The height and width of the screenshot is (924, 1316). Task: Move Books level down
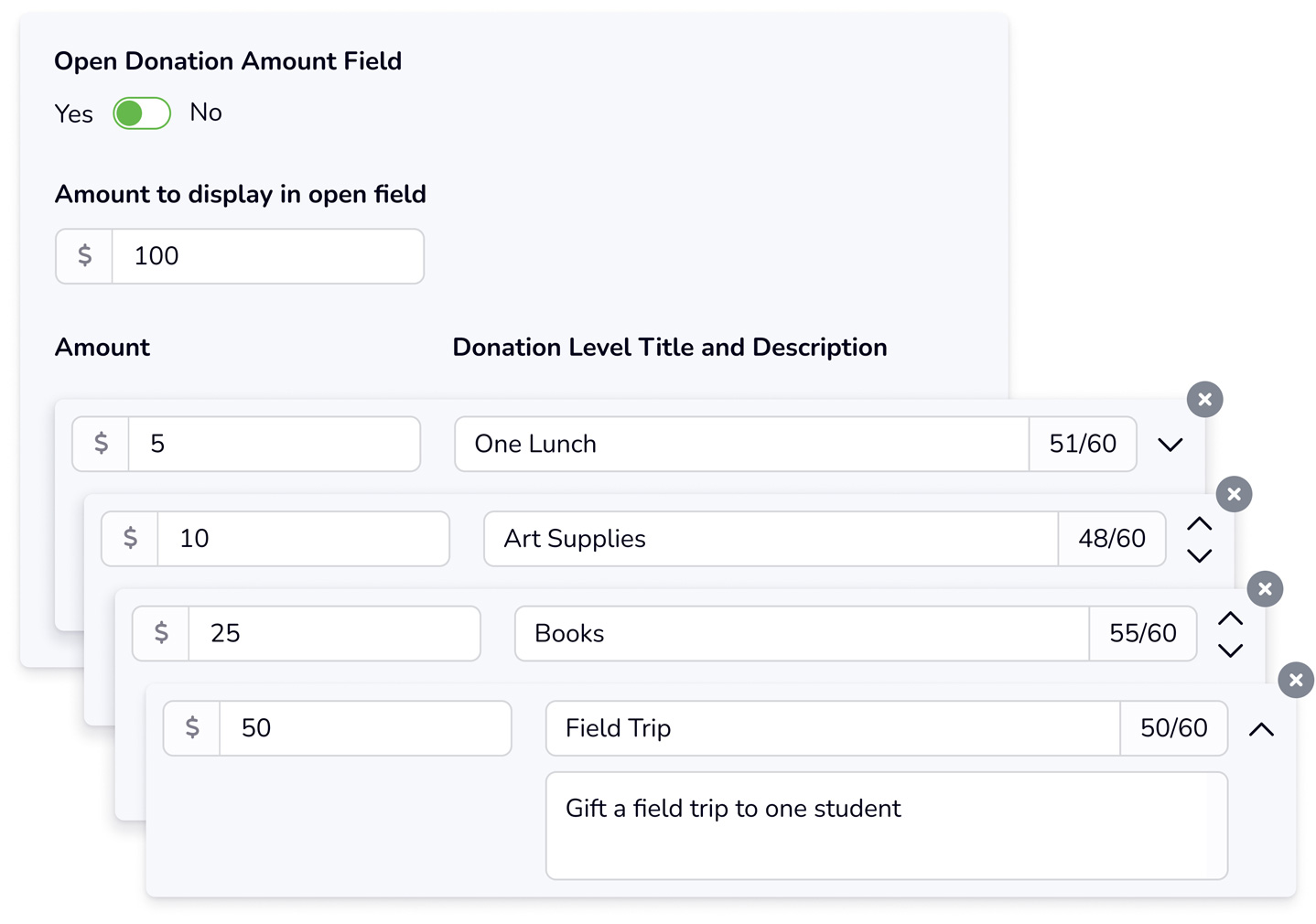pyautogui.click(x=1230, y=650)
